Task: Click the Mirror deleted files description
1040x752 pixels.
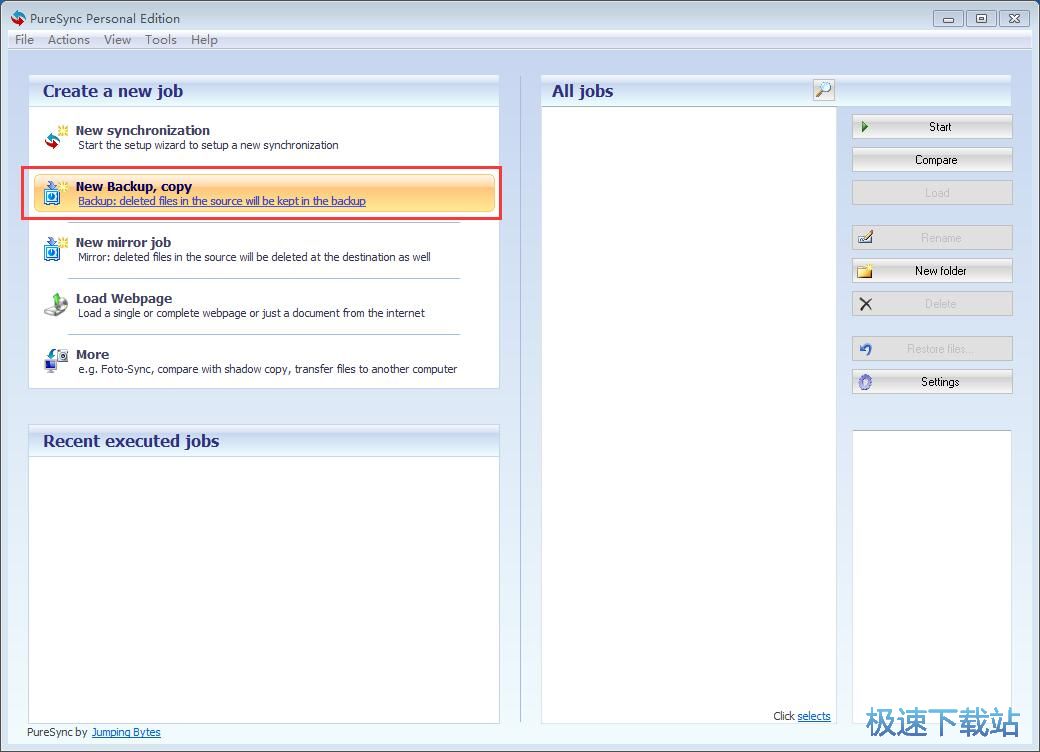Action: pos(254,257)
